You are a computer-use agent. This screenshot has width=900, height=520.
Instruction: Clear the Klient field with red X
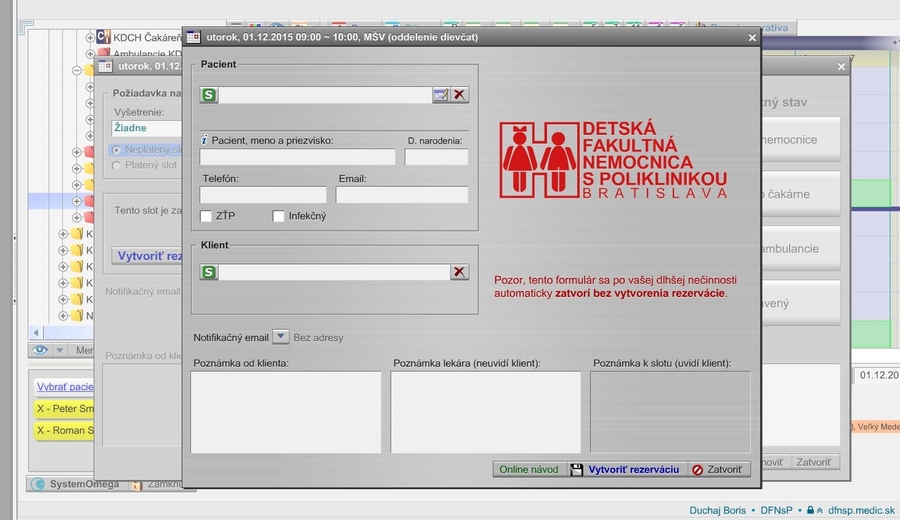[459, 272]
